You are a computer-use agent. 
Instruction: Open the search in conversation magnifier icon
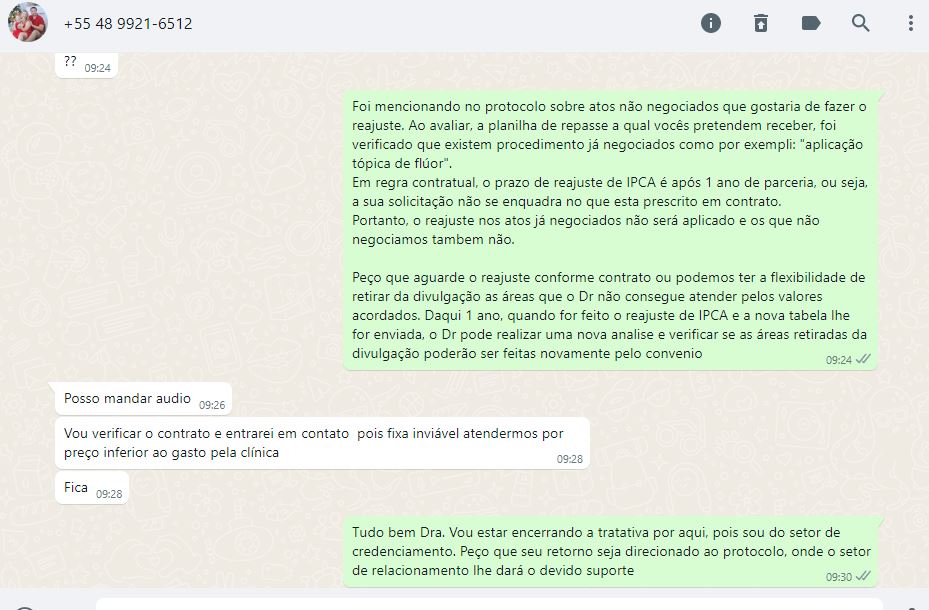click(x=860, y=23)
